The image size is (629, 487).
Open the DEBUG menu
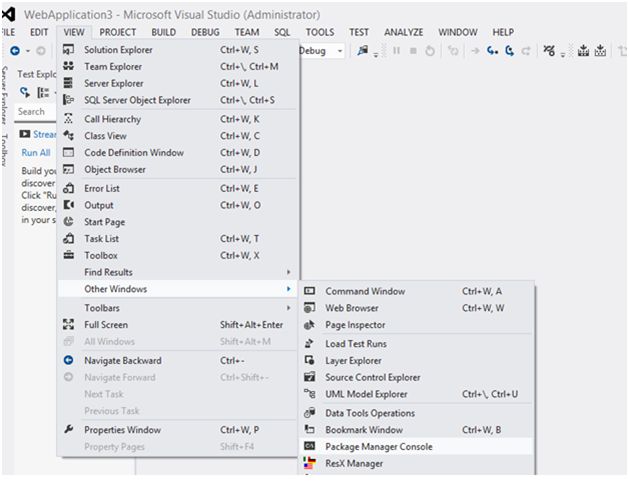coord(205,32)
